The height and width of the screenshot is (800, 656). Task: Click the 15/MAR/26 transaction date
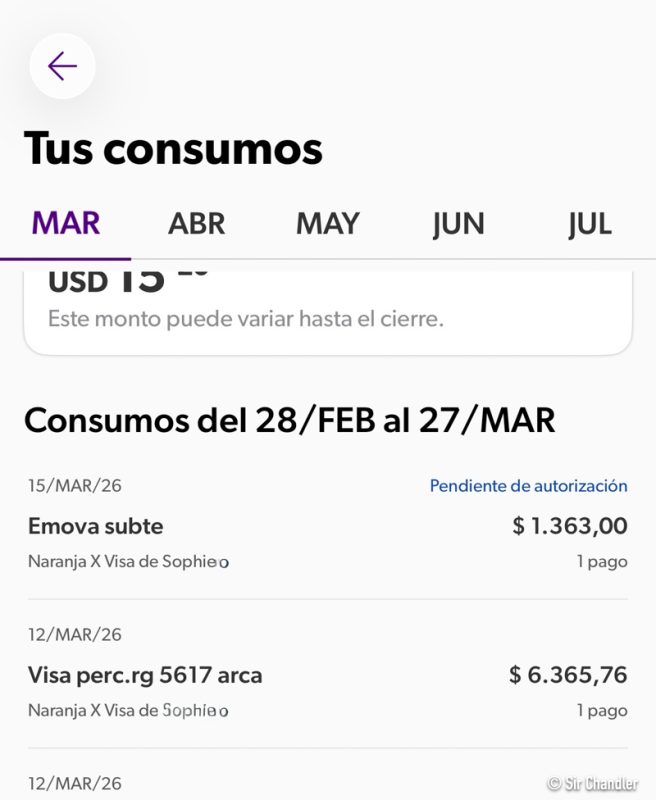point(75,486)
